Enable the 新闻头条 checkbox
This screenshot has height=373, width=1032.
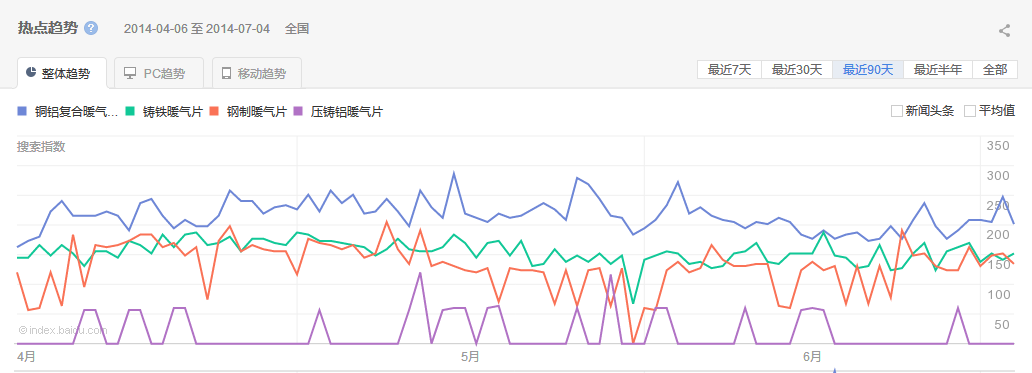pyautogui.click(x=896, y=111)
